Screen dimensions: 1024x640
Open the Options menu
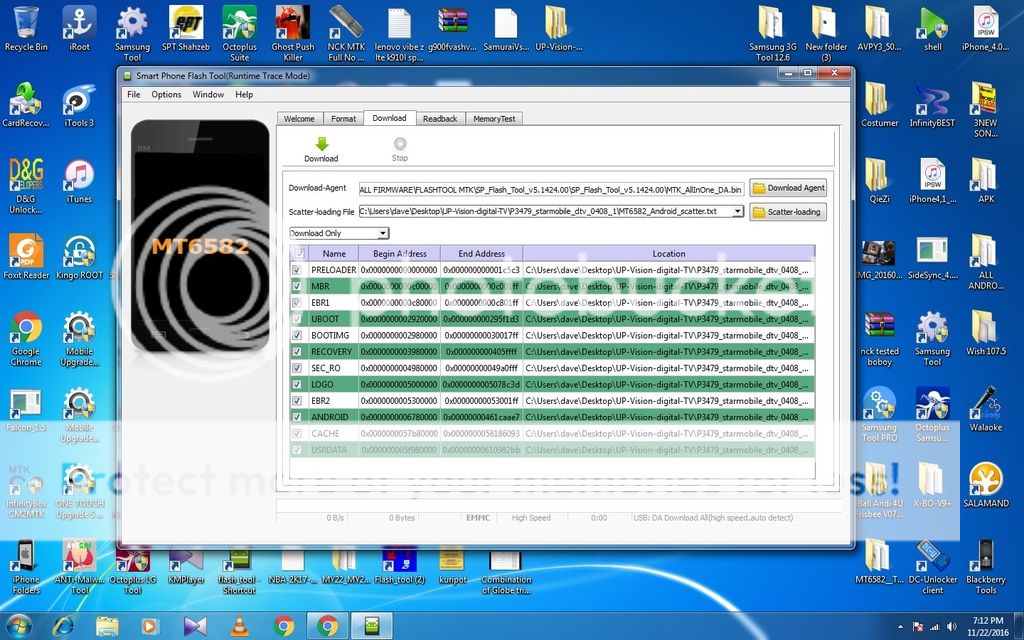(166, 95)
